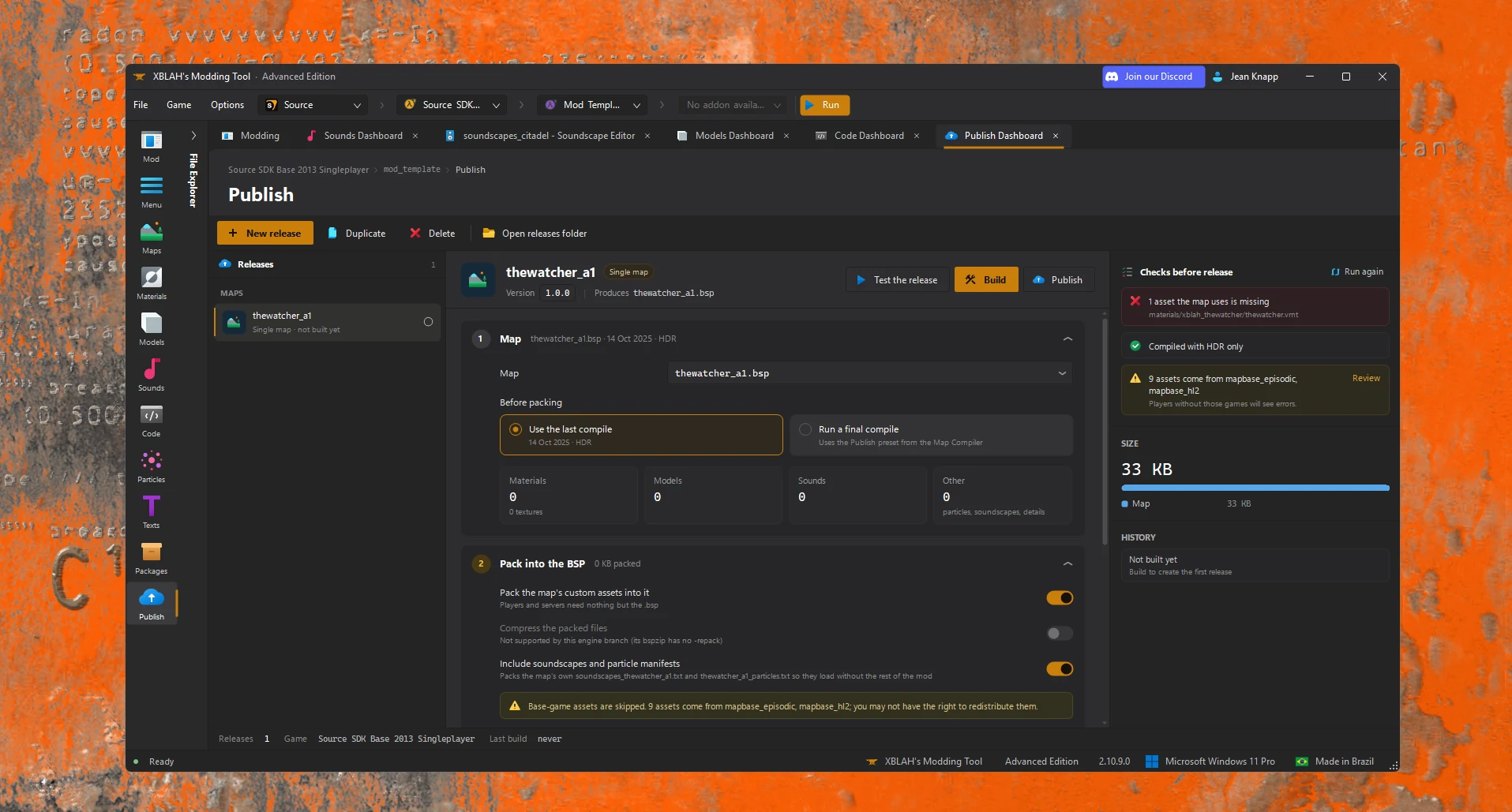
Task: Open Materials section in sidebar
Action: point(152,284)
